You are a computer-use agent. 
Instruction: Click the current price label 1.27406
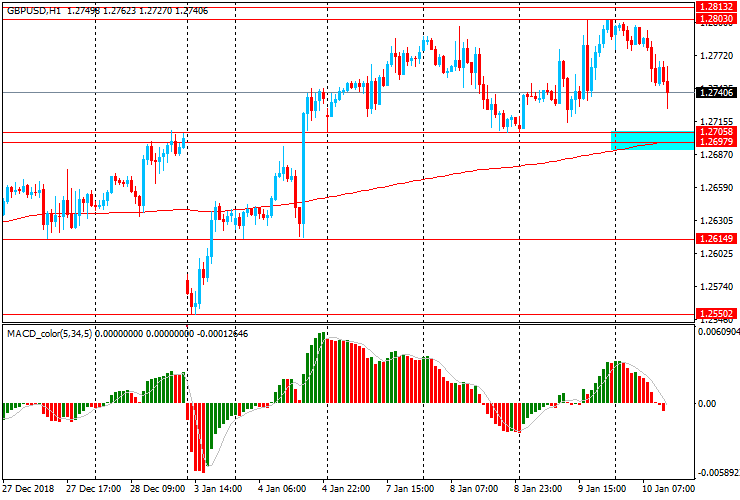(x=716, y=92)
